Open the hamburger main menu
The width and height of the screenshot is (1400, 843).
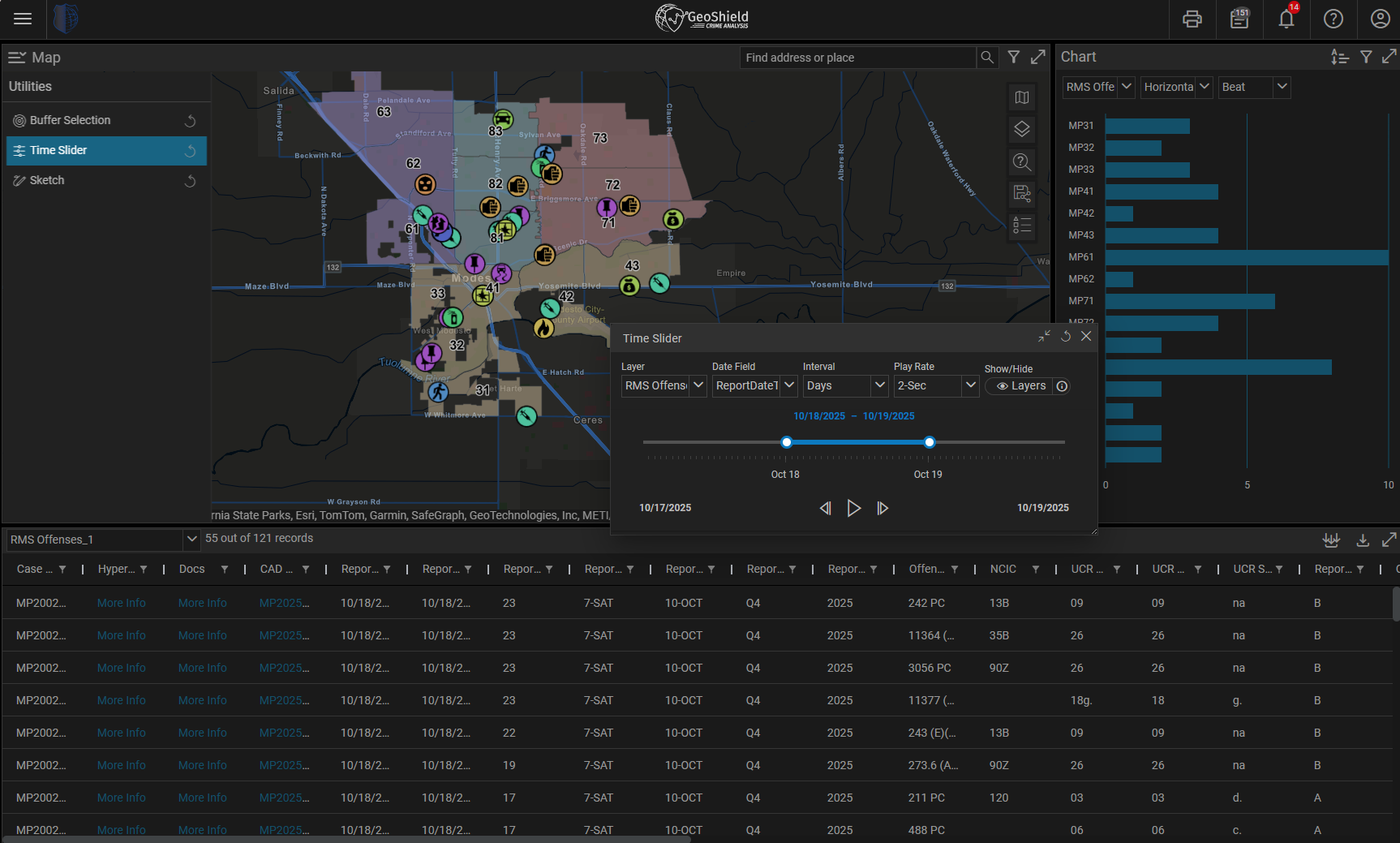pos(23,19)
